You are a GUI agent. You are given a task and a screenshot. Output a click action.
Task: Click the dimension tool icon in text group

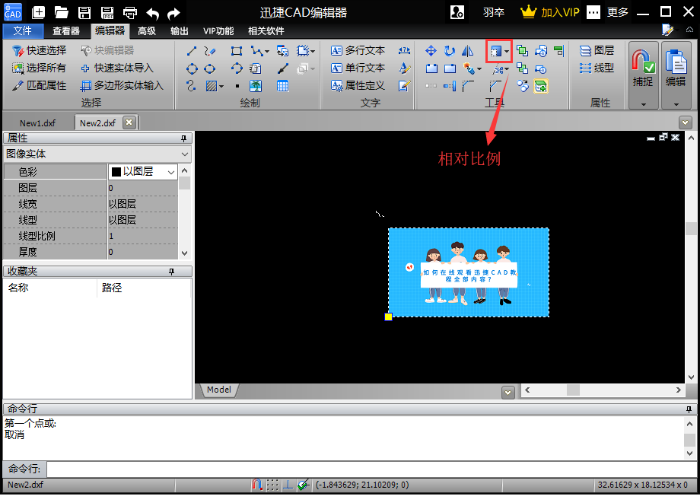pyautogui.click(x=404, y=50)
